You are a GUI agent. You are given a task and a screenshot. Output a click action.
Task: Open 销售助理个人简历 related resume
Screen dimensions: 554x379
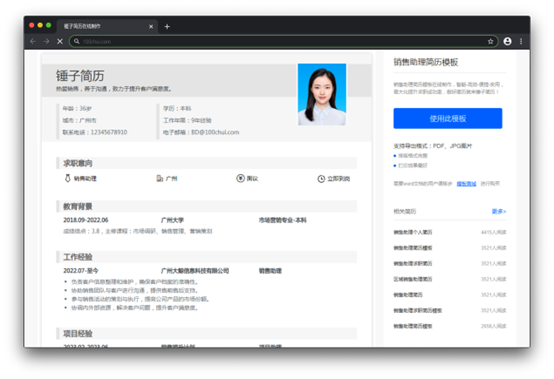point(413,232)
